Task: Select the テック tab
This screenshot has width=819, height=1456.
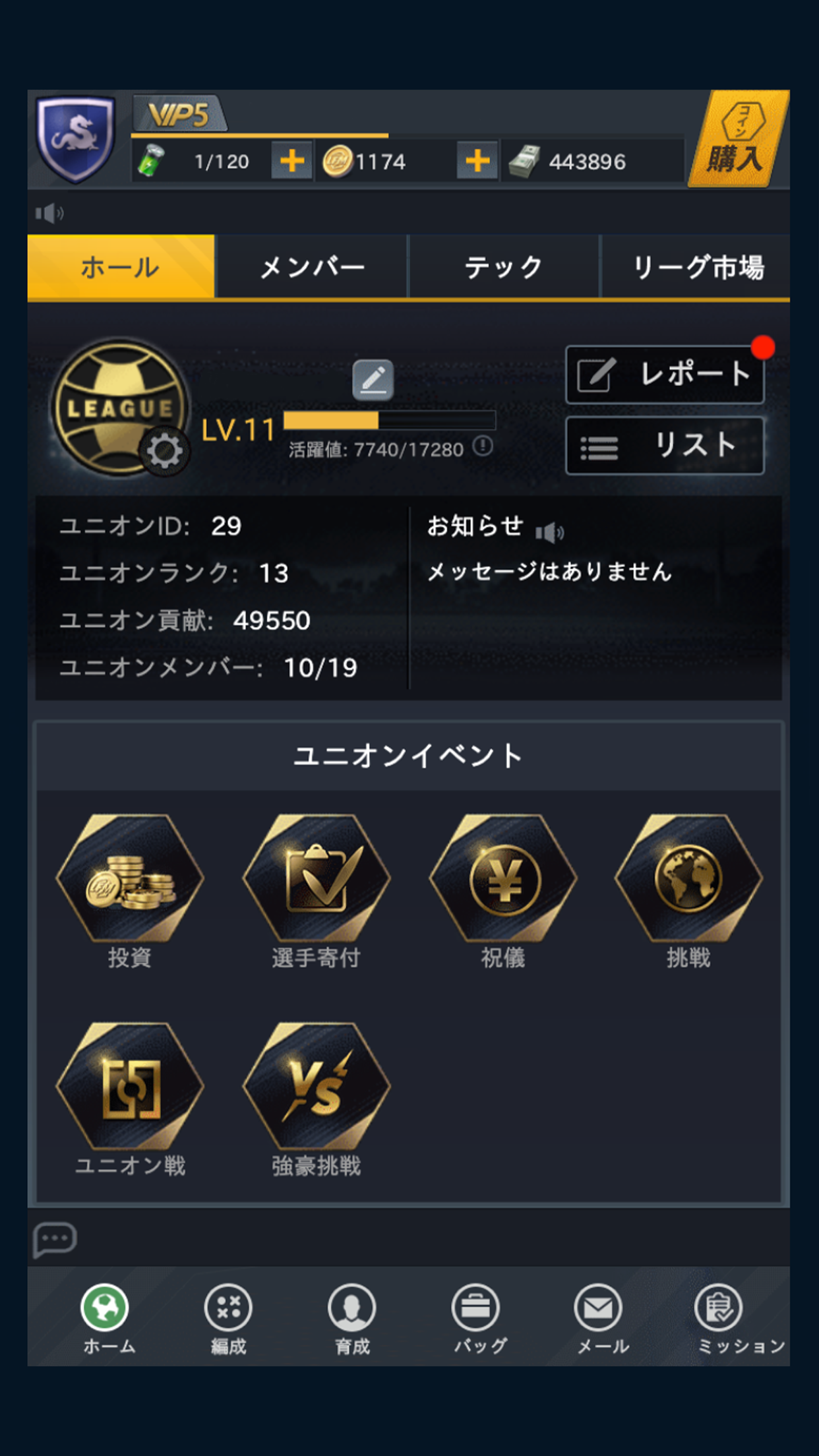Action: tap(504, 267)
